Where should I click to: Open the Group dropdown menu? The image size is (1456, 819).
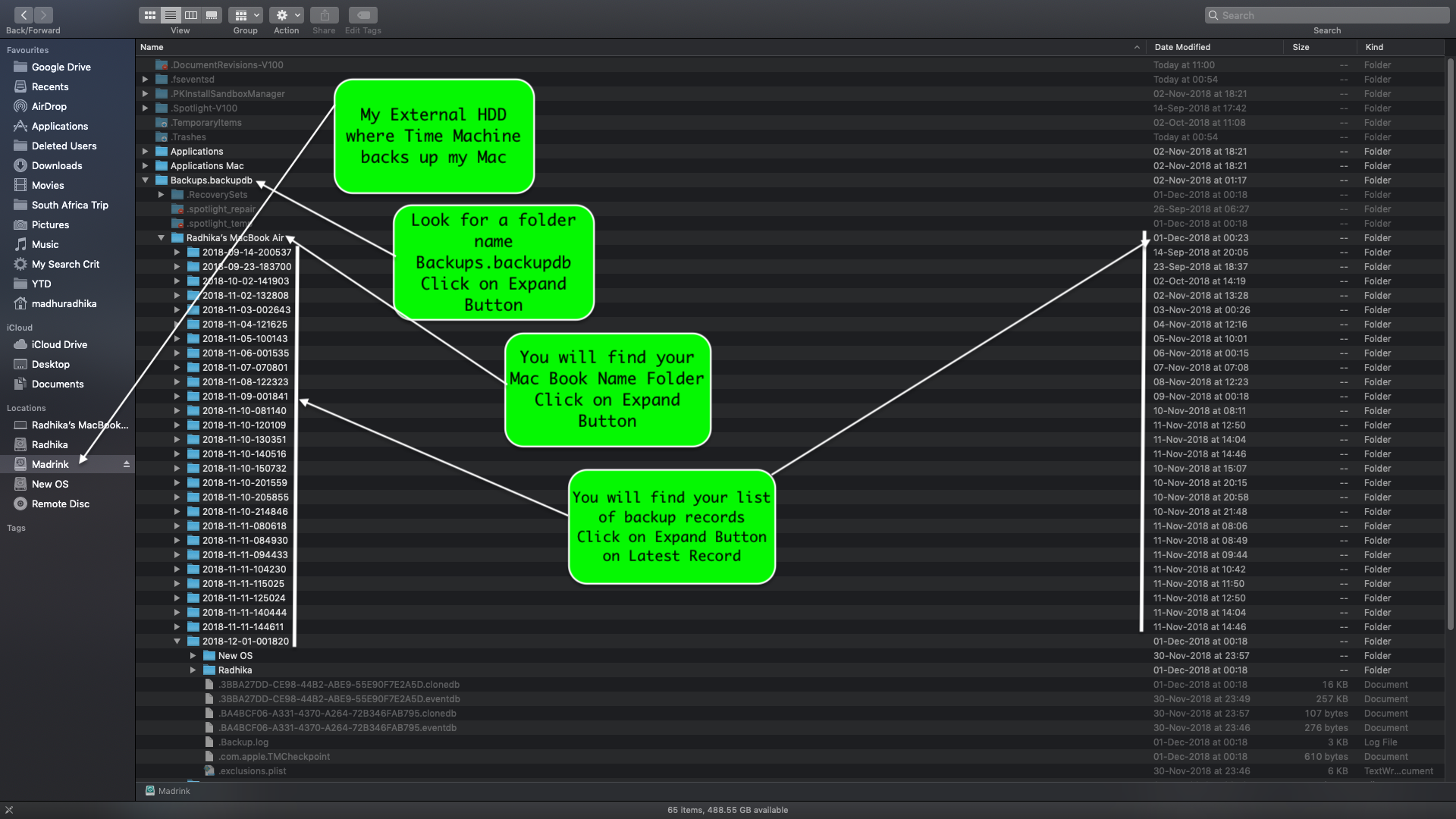(x=246, y=15)
